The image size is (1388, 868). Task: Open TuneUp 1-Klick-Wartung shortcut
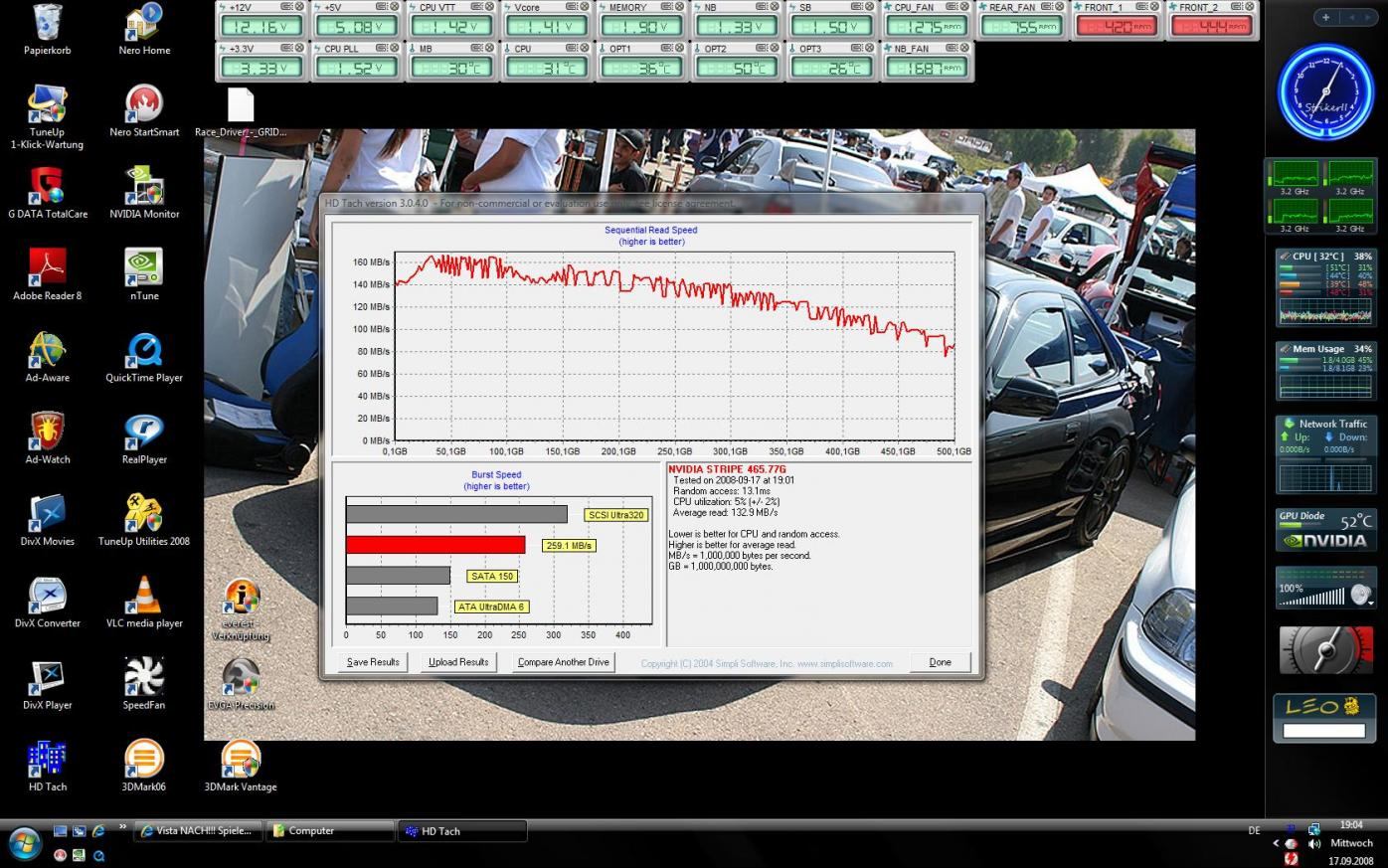coord(47,117)
